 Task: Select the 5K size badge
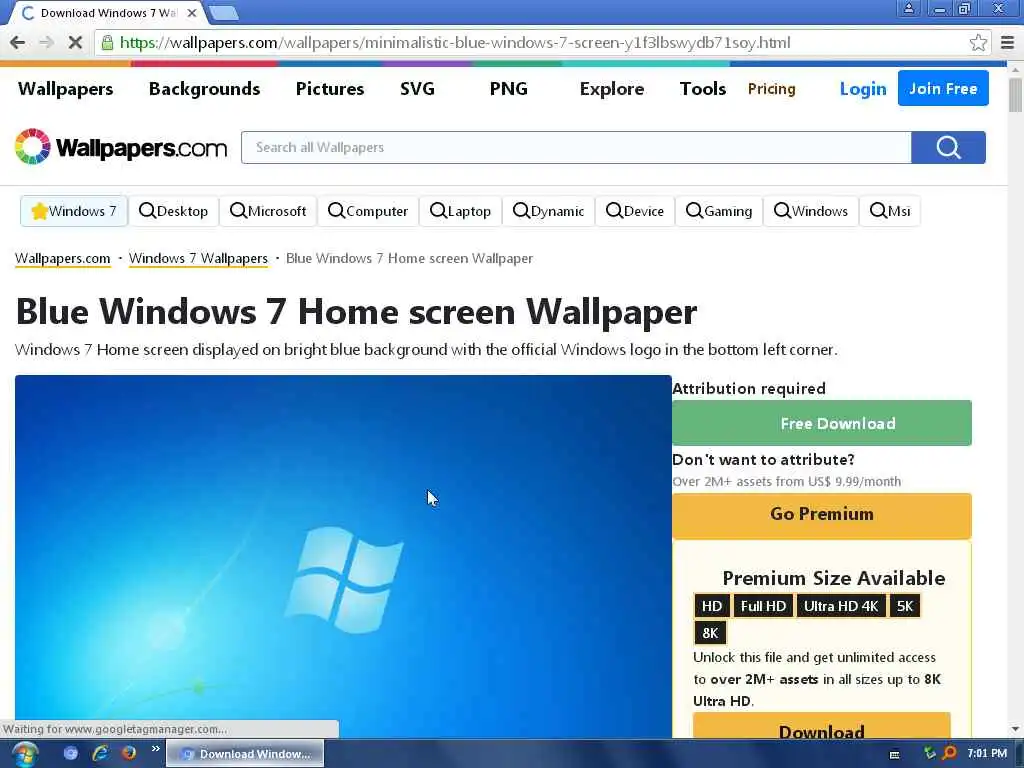[x=904, y=606]
